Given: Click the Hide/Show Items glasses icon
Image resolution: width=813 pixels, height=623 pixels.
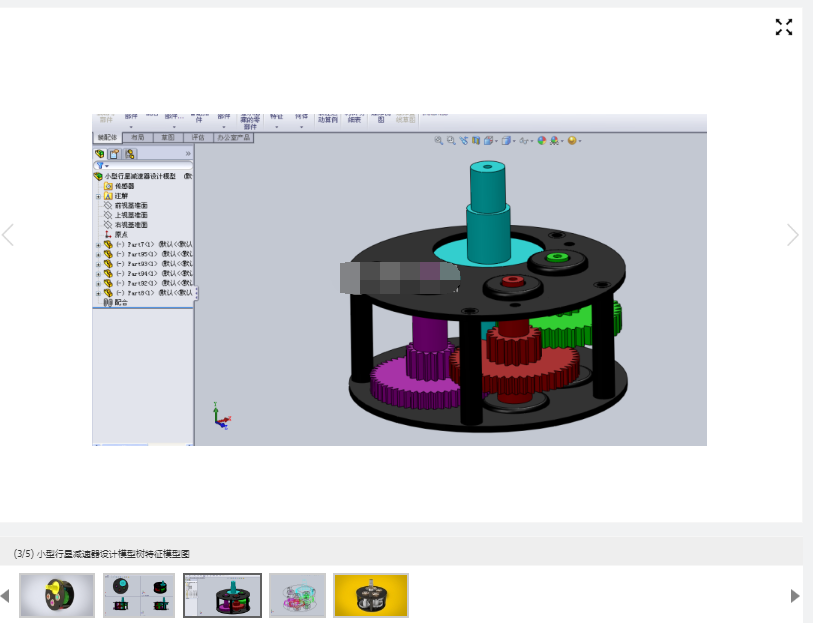Looking at the screenshot, I should pos(524,140).
